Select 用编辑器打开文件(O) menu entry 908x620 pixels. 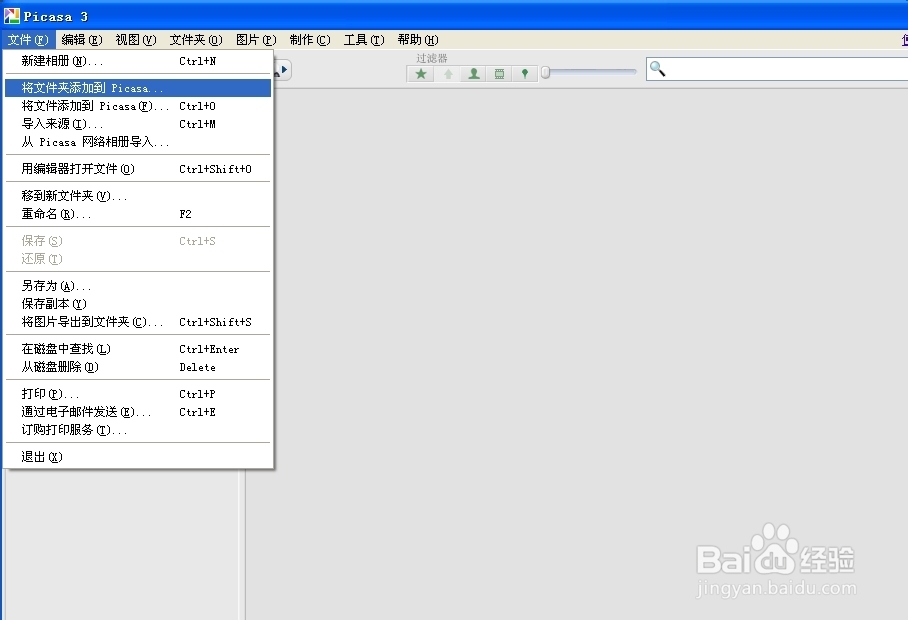tap(138, 169)
